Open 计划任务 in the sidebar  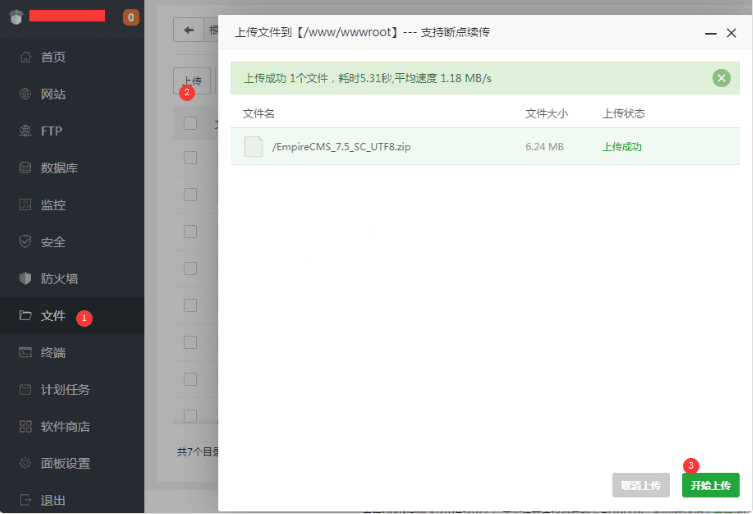click(x=65, y=390)
